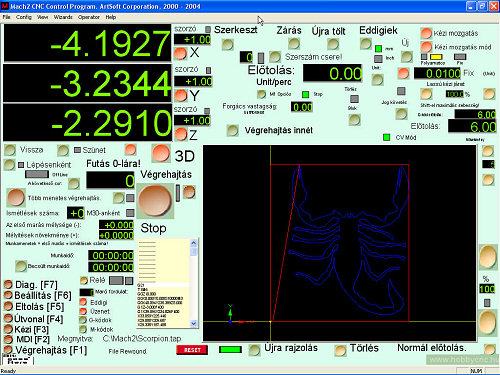Image resolution: width=500 pixels, height=375 pixels.
Task: Click the round Szerszám csere button
Action: 275,57
